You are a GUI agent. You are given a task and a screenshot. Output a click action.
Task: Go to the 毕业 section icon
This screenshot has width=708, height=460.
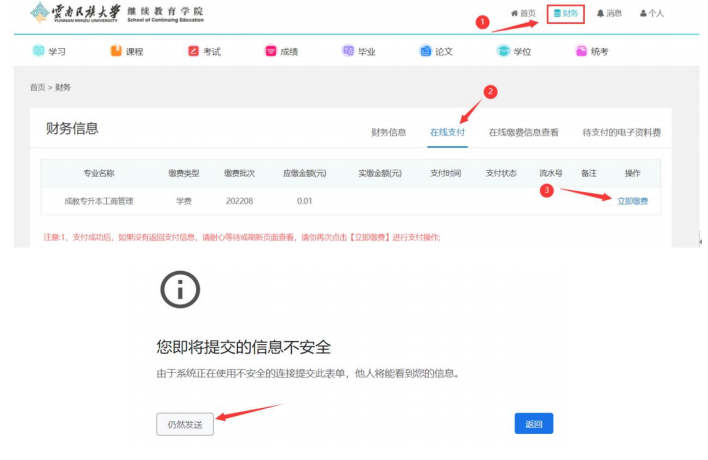coord(348,51)
